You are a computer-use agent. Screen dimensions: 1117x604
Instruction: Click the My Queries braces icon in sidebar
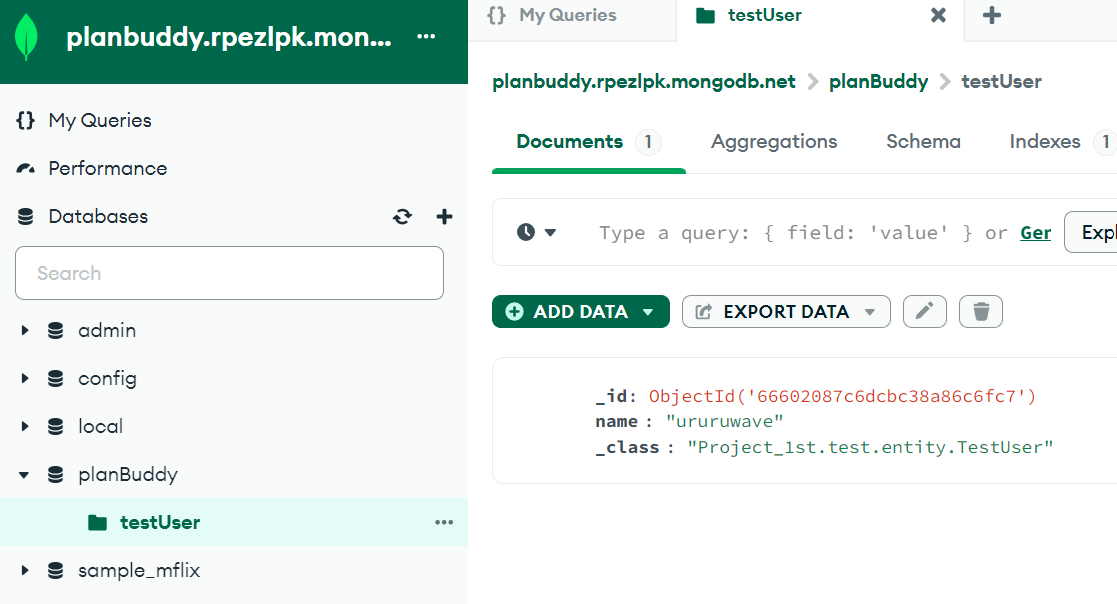[x=26, y=120]
